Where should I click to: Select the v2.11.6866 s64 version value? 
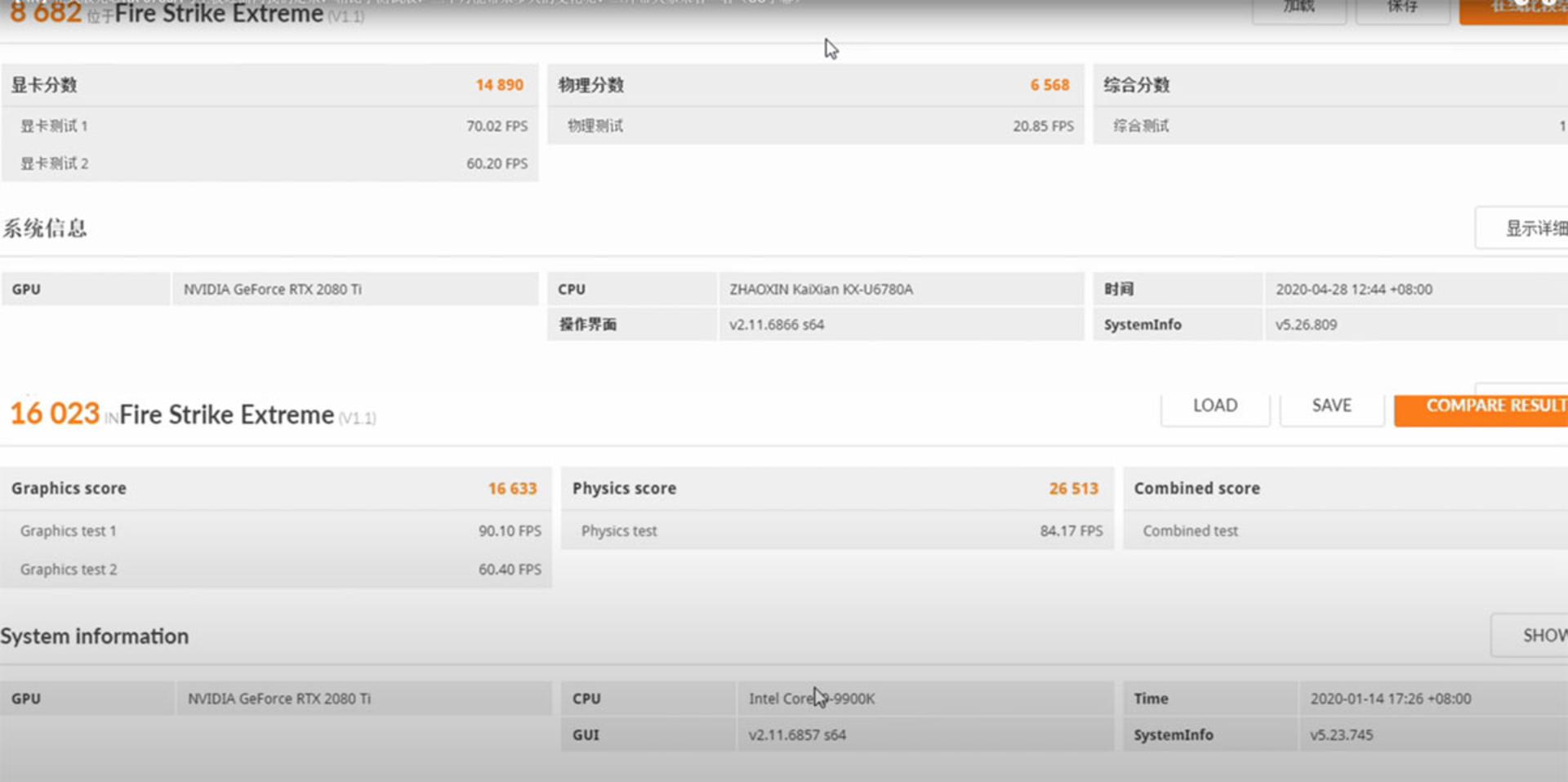click(777, 324)
